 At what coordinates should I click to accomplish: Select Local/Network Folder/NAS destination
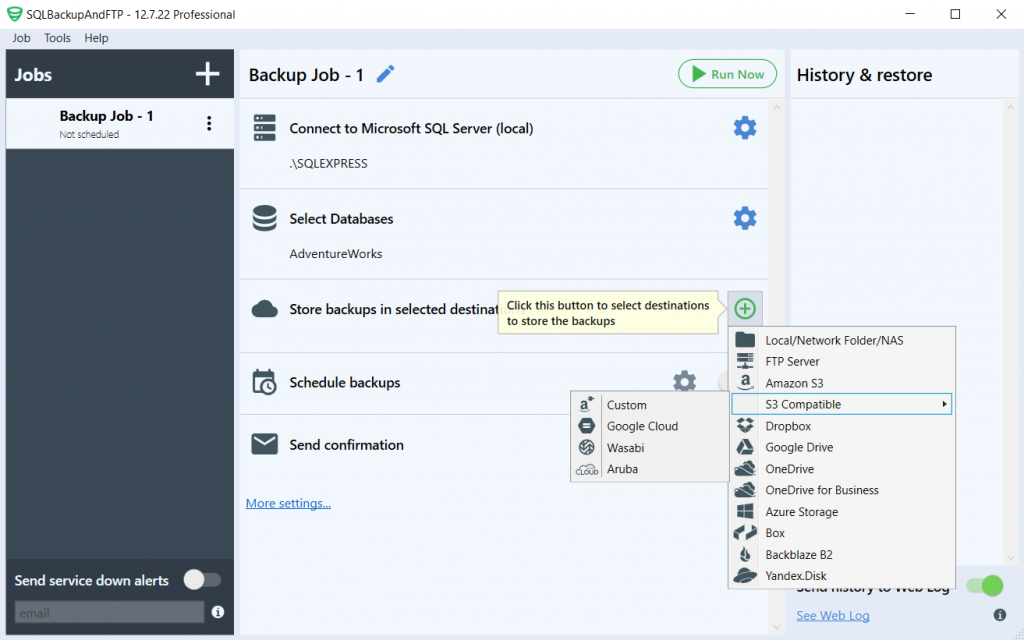(x=842, y=340)
